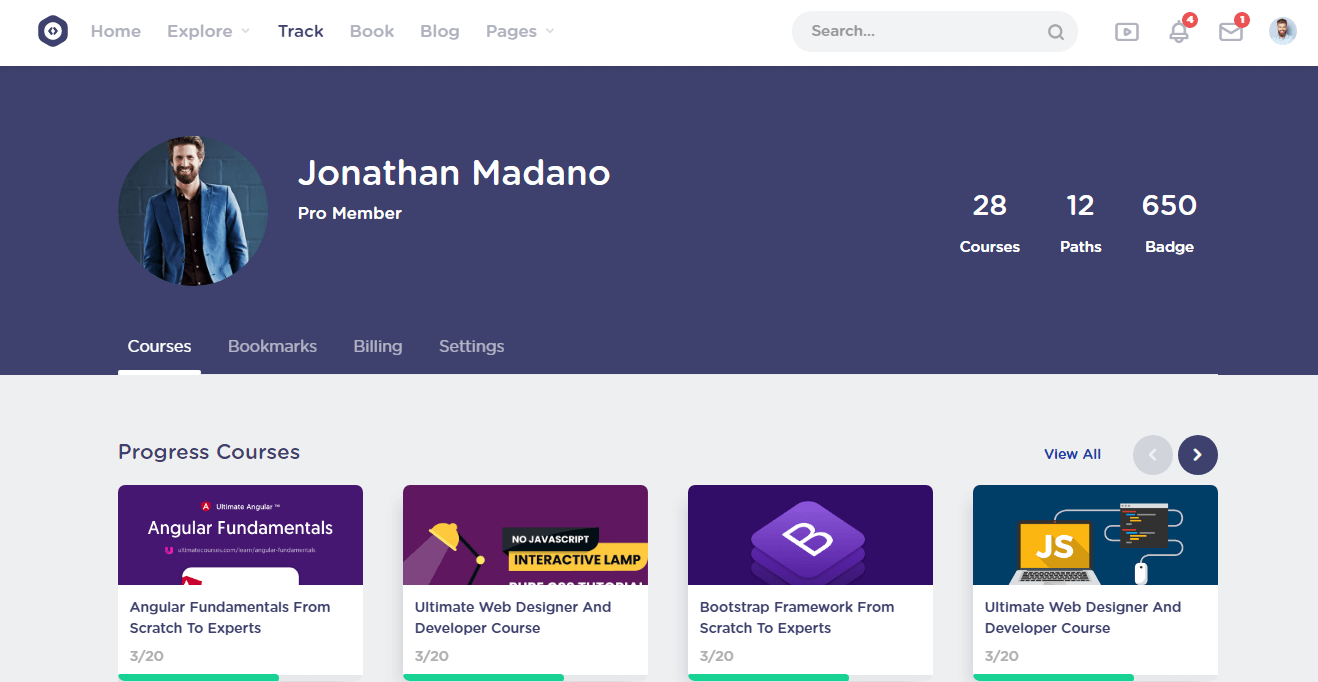Viewport: 1318px width, 682px height.
Task: Go to next courses with right arrow
Action: click(1197, 455)
